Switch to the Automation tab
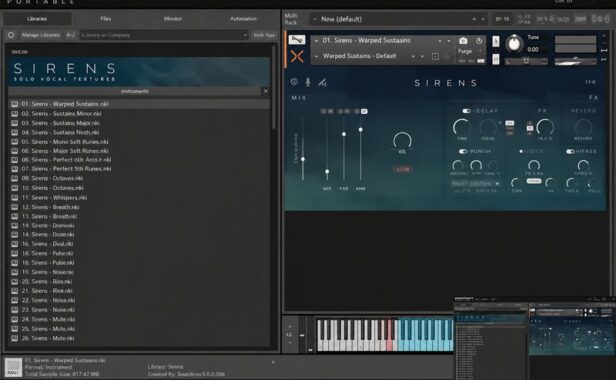The height and width of the screenshot is (380, 616). pos(243,19)
